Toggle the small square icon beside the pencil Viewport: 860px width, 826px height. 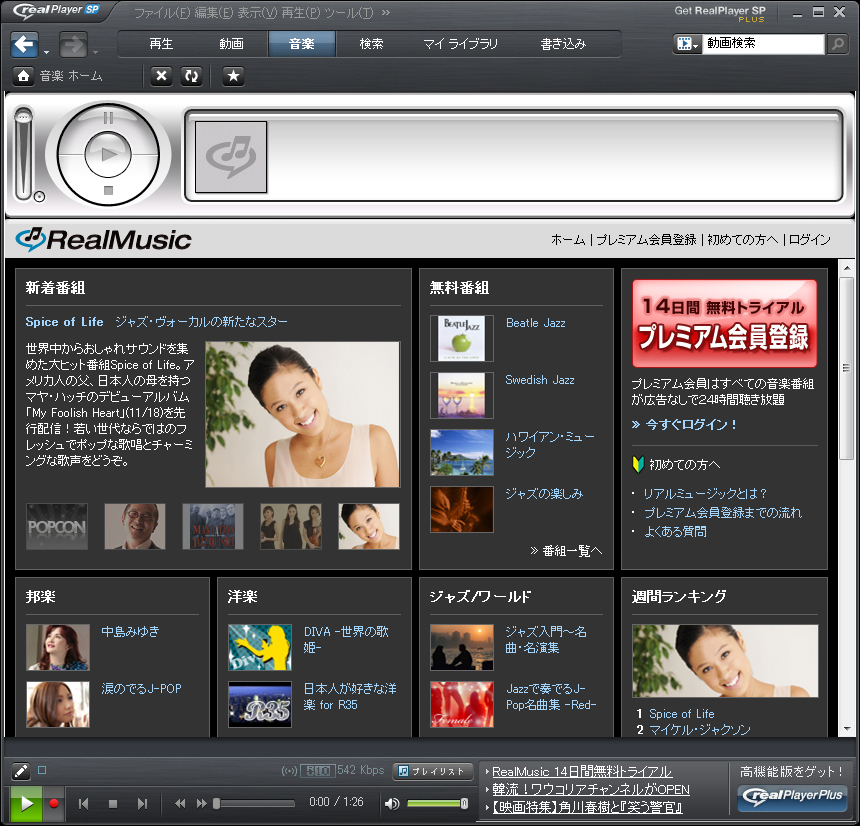pyautogui.click(x=42, y=770)
